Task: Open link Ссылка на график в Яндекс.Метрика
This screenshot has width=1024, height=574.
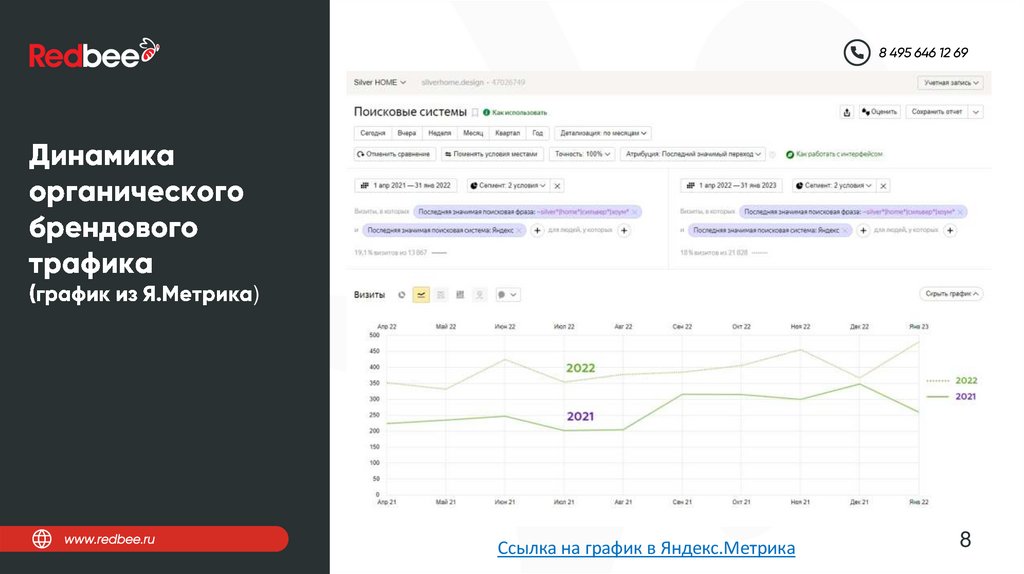Action: coord(646,548)
